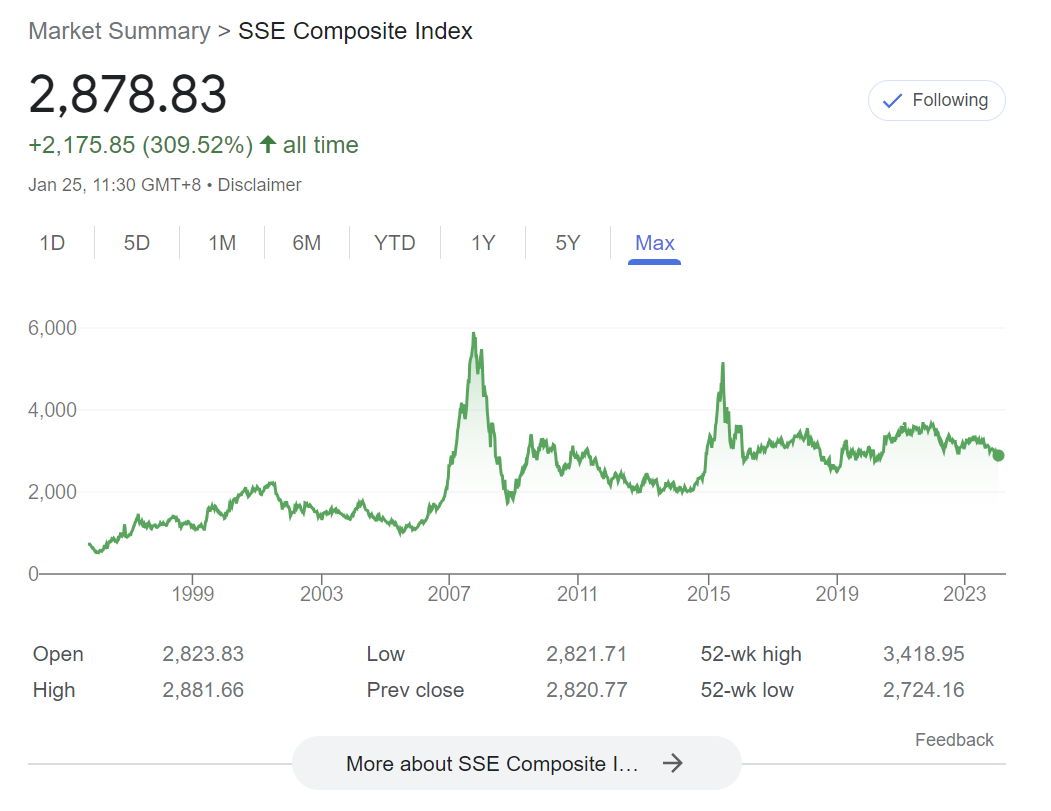Click the Following checkmark icon
1051x811 pixels.
click(892, 101)
